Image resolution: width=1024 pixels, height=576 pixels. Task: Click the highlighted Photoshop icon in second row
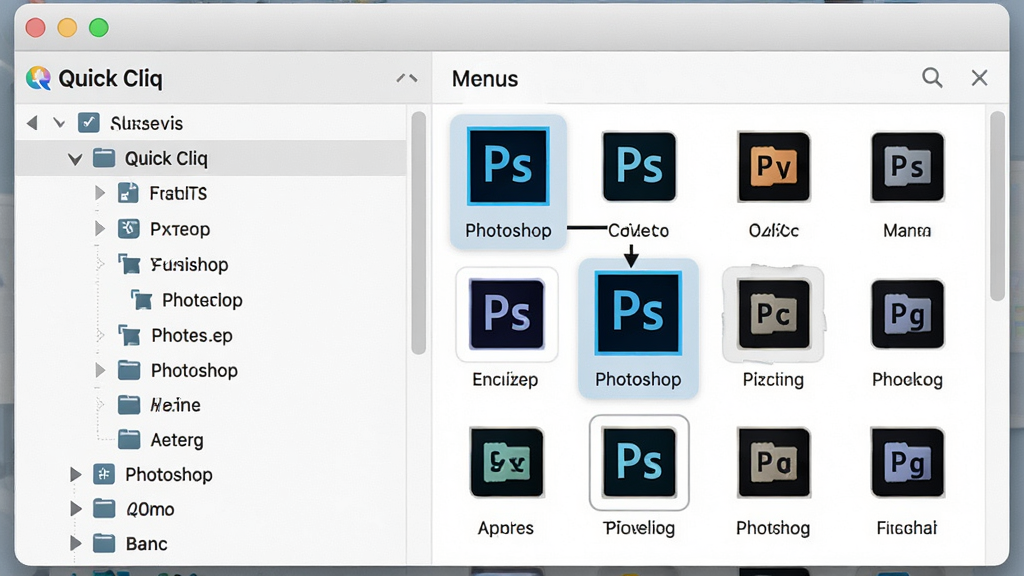pyautogui.click(x=638, y=314)
